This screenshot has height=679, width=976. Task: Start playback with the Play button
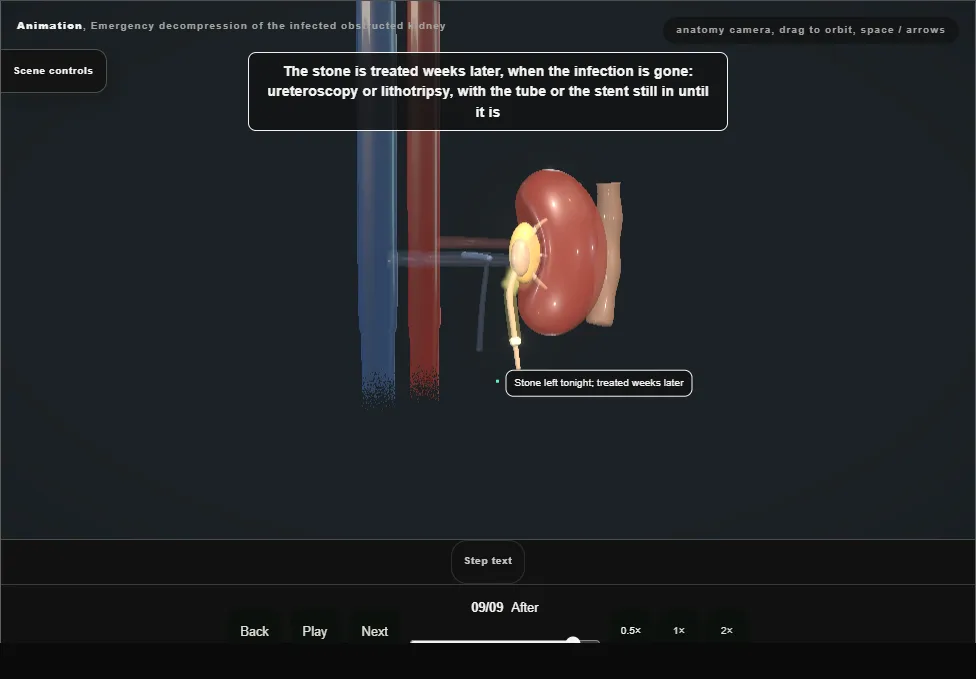[315, 631]
